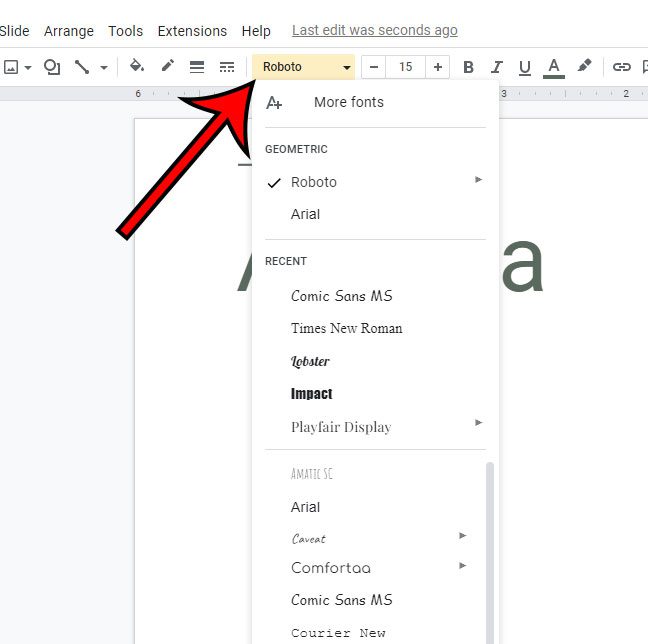The width and height of the screenshot is (648, 644).
Task: Toggle Bold formatting
Action: (468, 67)
